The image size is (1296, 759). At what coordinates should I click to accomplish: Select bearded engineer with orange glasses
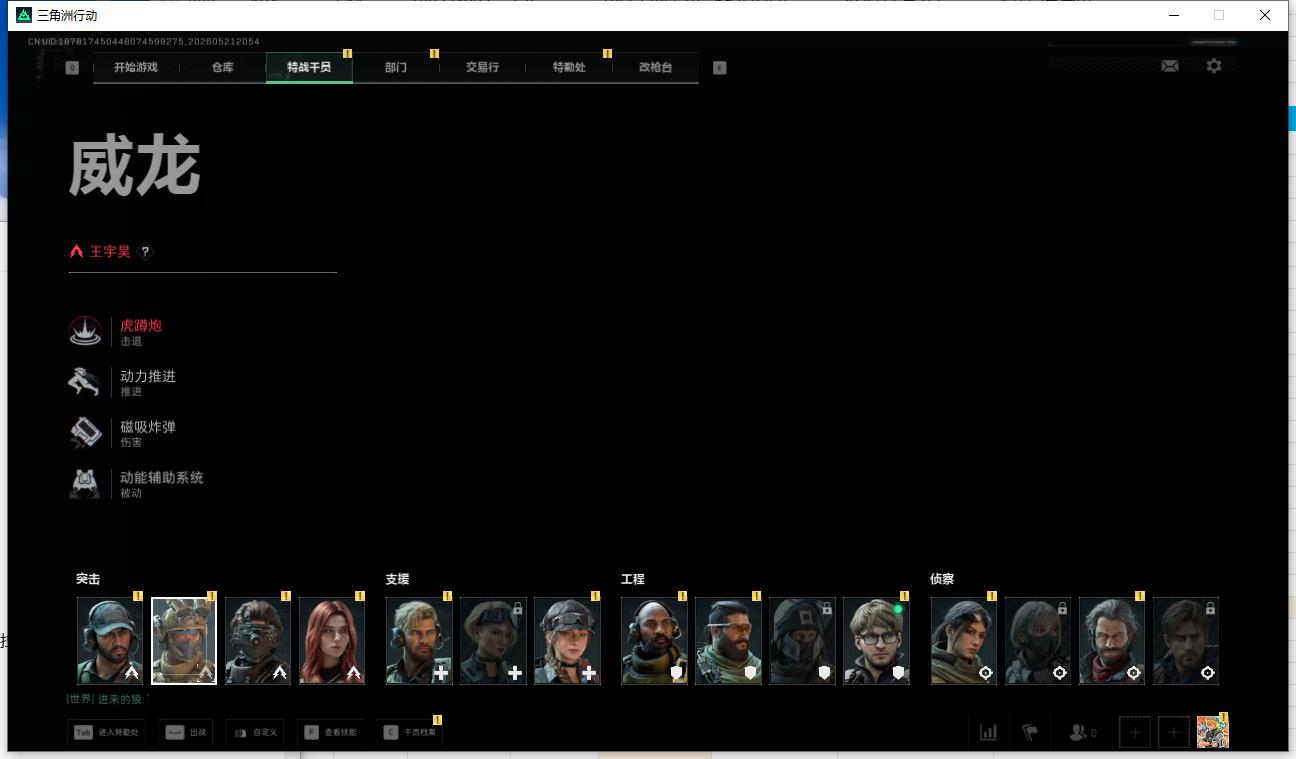[x=728, y=641]
